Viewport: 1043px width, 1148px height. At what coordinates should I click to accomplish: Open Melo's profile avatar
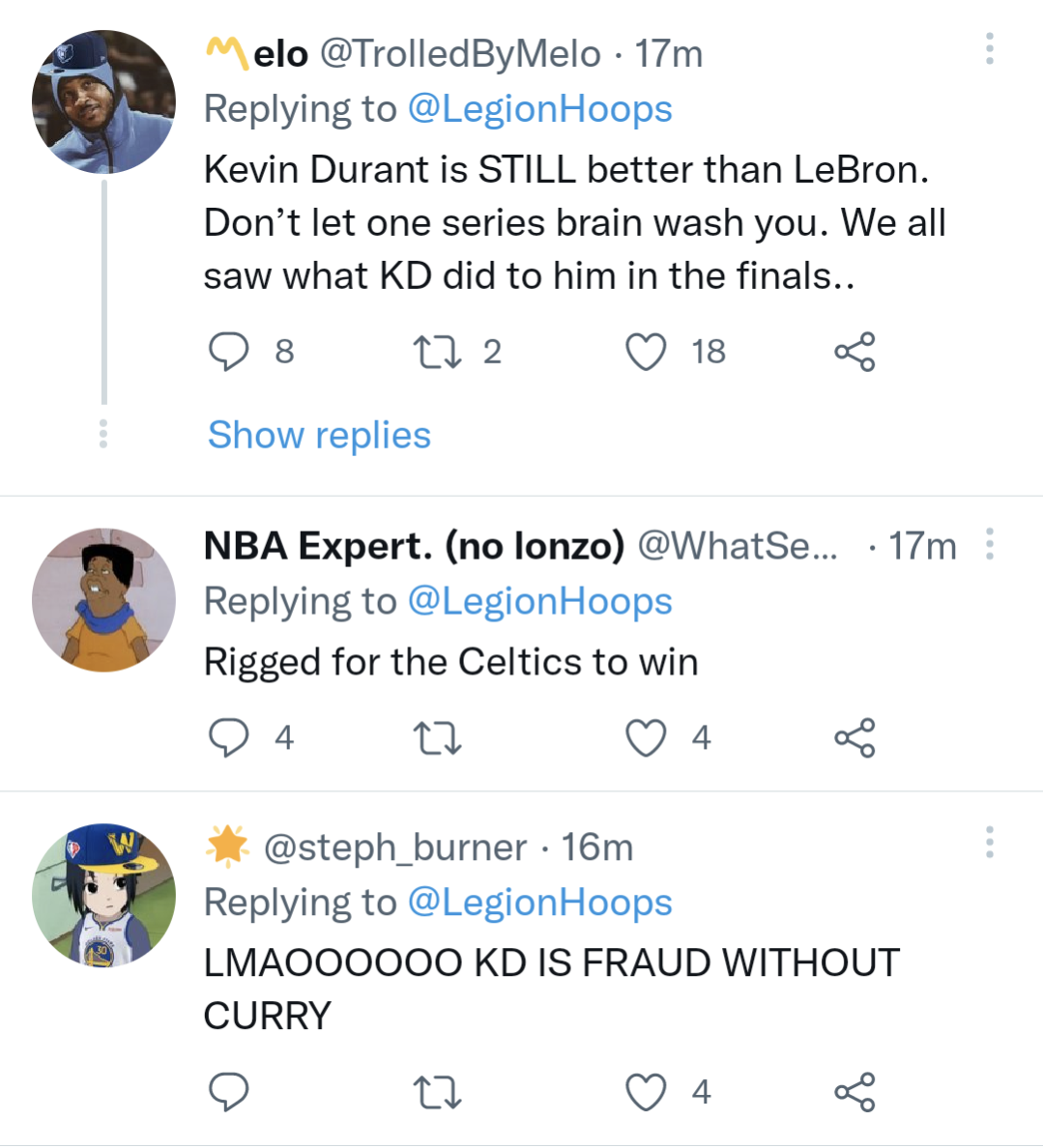(x=103, y=102)
